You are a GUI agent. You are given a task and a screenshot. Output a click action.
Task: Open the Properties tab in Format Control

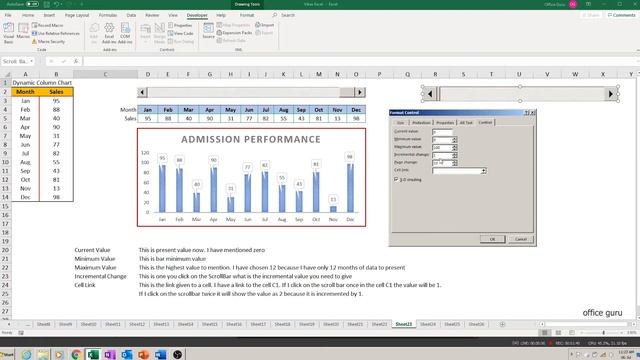(x=445, y=122)
